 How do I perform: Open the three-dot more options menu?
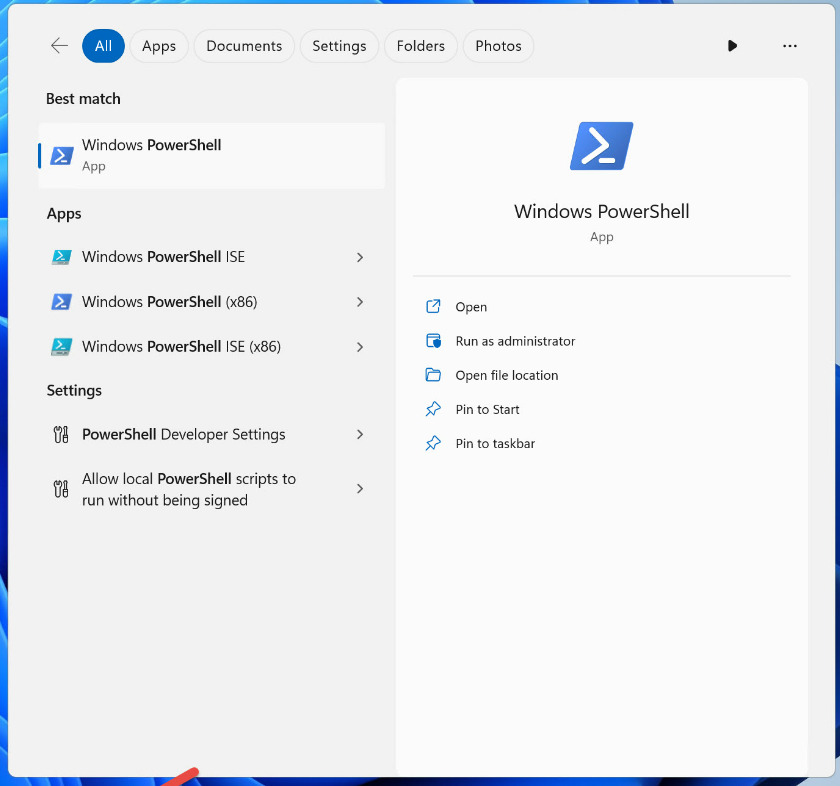point(790,46)
